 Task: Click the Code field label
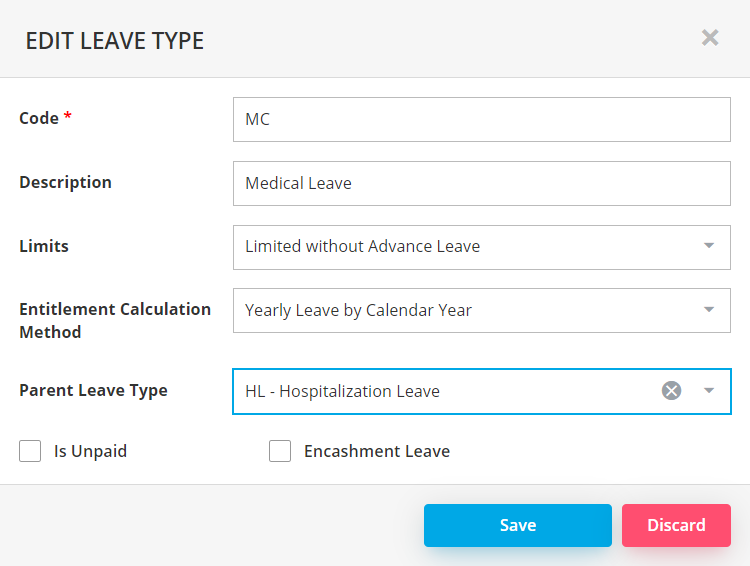pyautogui.click(x=39, y=118)
